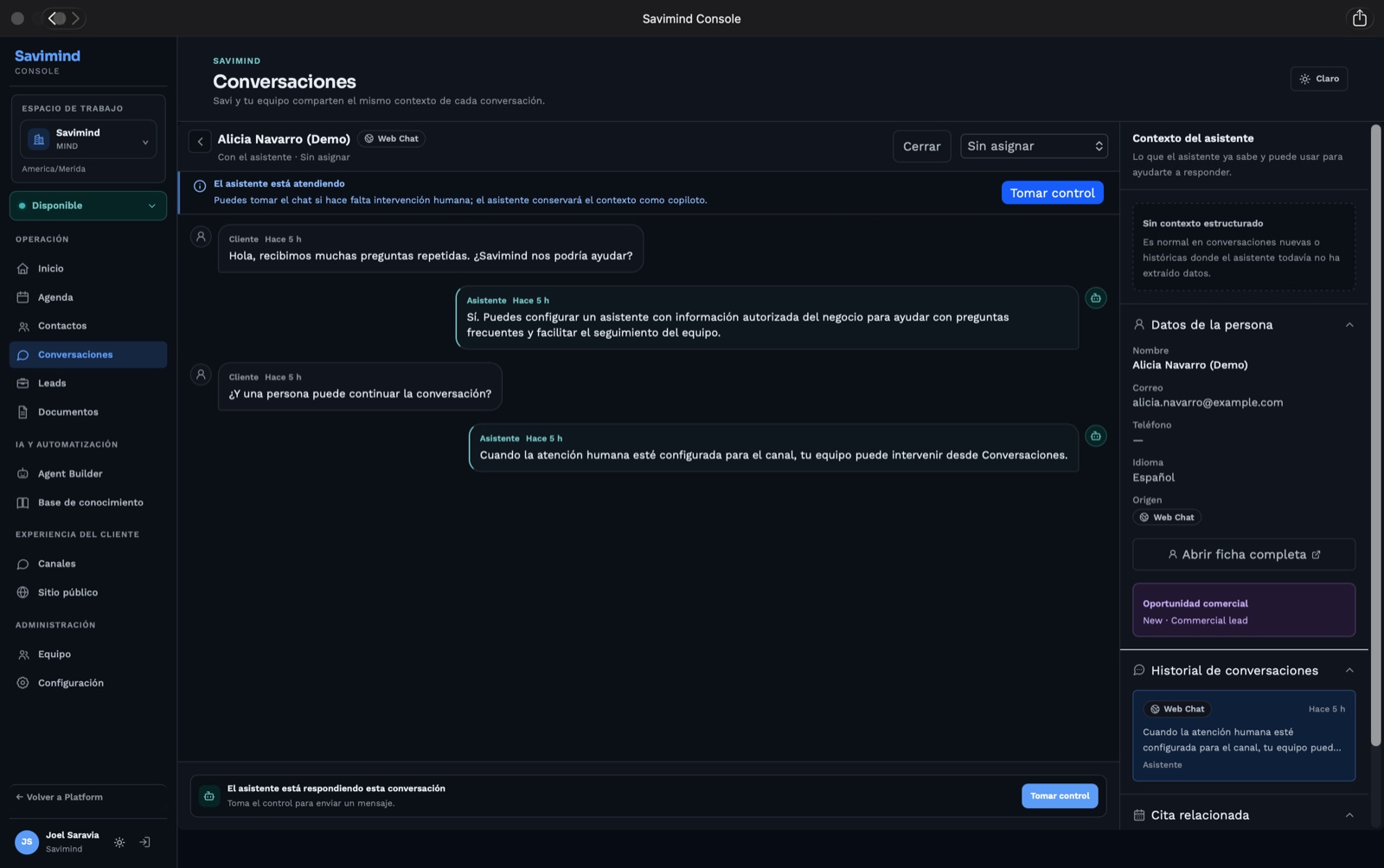Open Leads via its sidebar icon

(x=23, y=383)
